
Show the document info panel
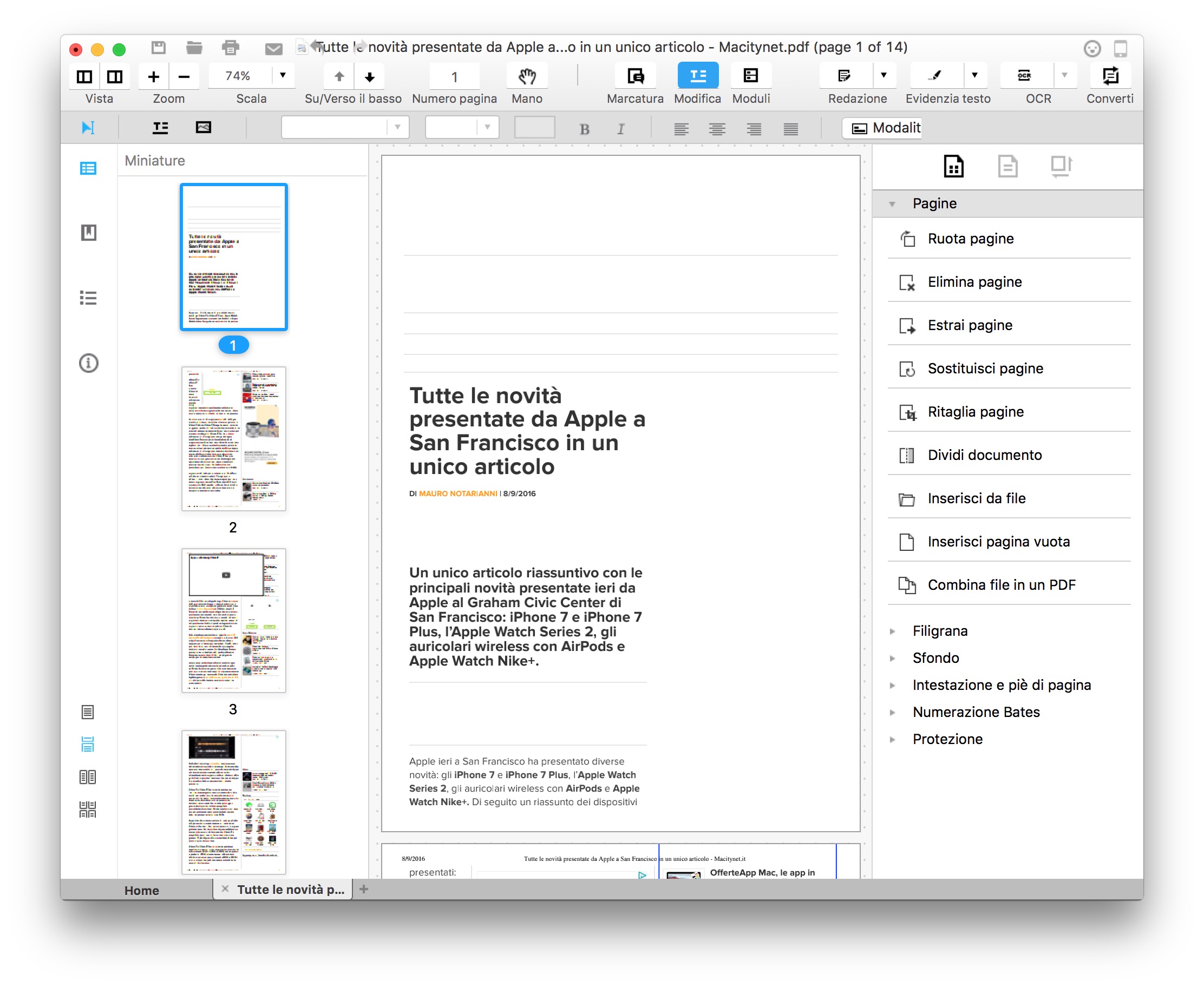pos(88,363)
